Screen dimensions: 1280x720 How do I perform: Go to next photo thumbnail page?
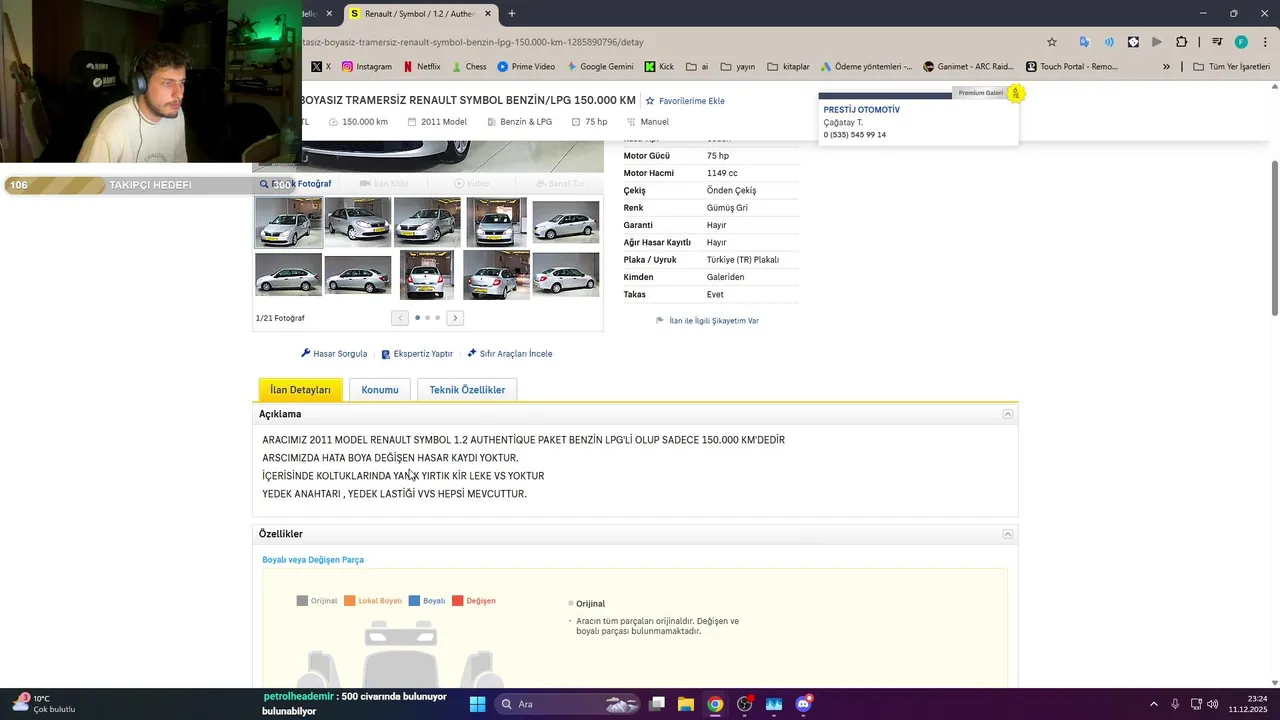[455, 318]
